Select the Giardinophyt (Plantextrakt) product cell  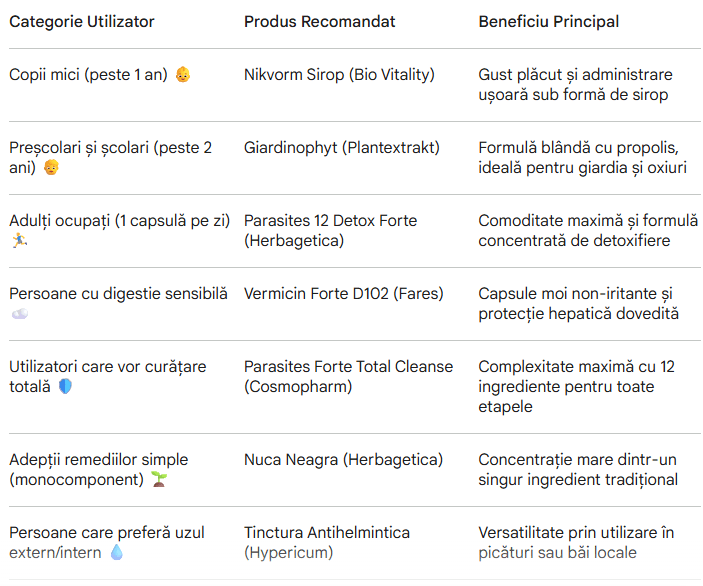[x=341, y=148]
